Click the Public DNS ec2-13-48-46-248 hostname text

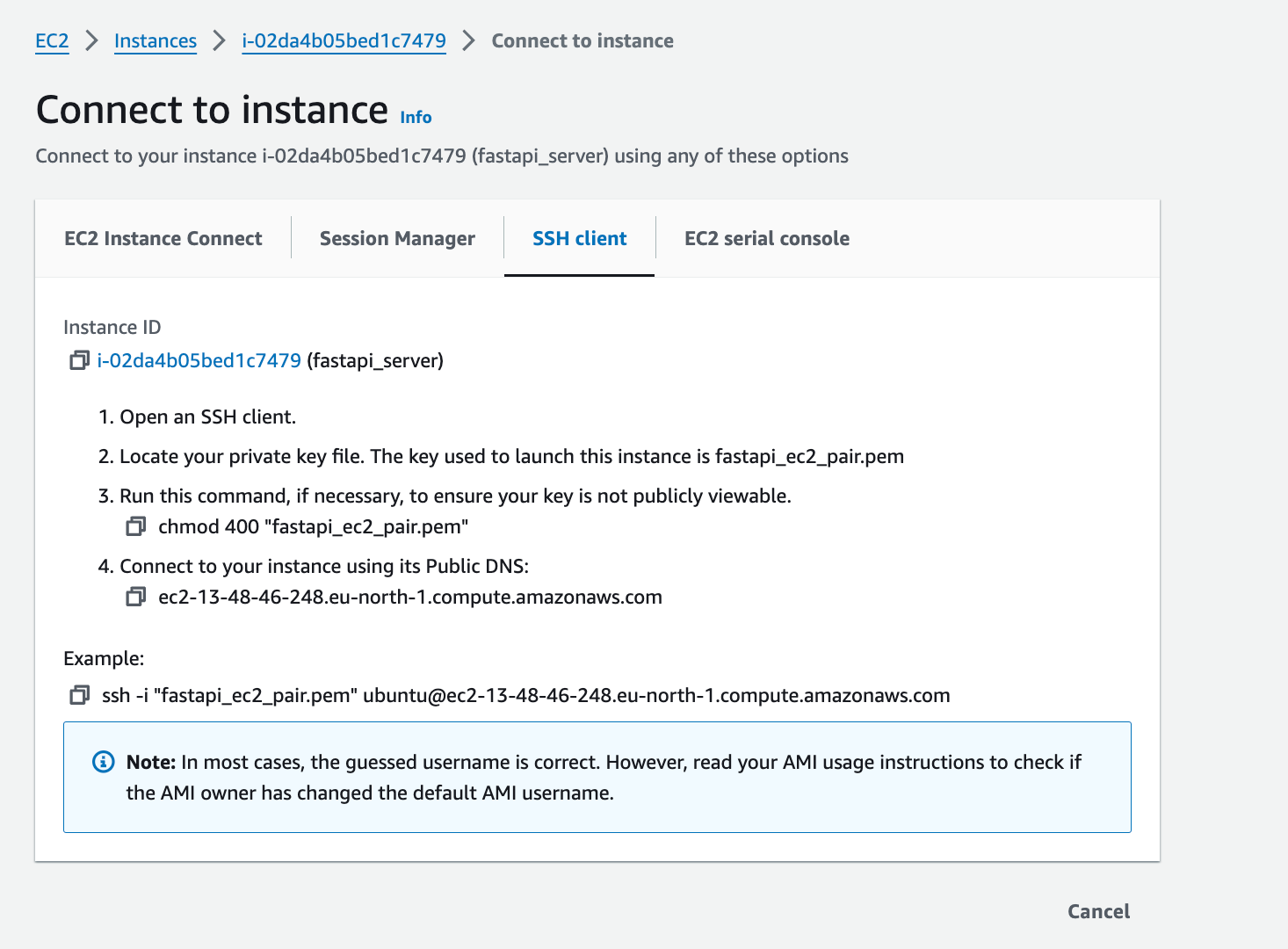[x=410, y=597]
